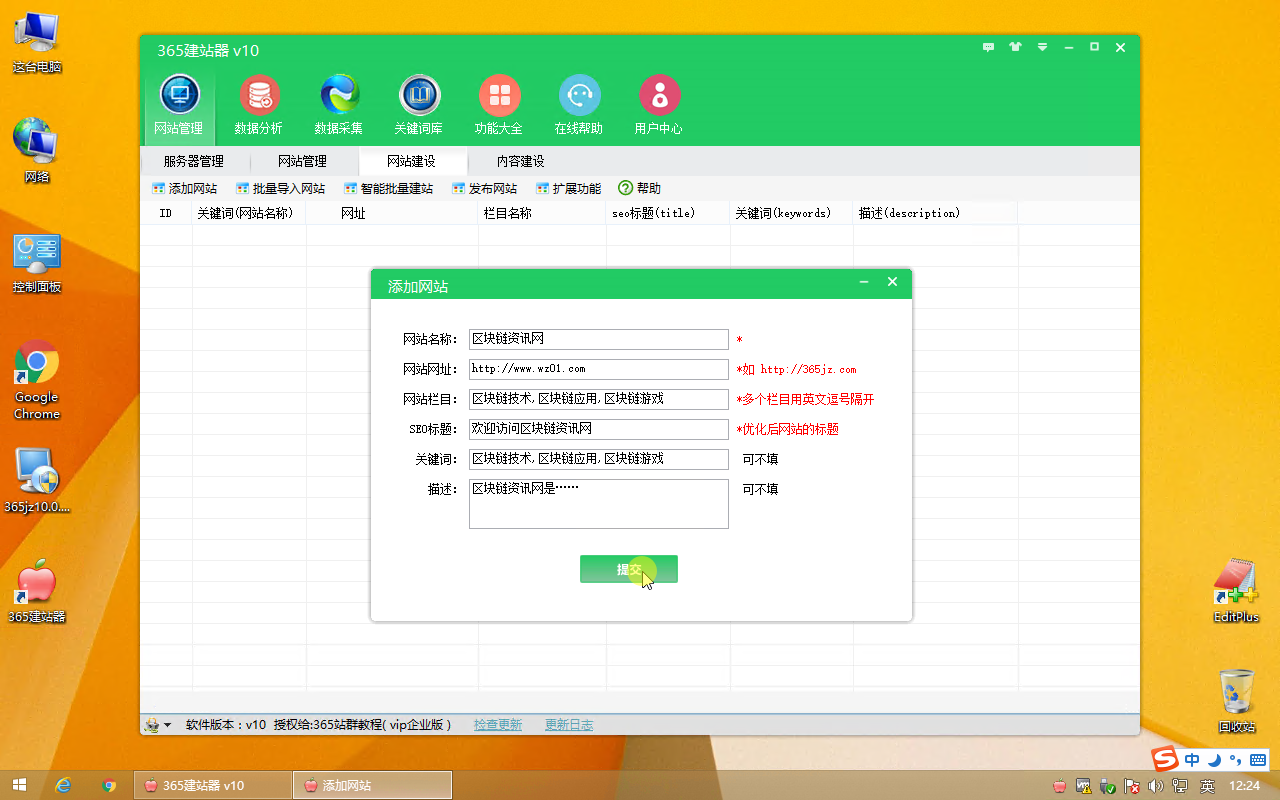Click the 中 mode on Sogou toolbar
1280x800 pixels.
(1192, 760)
